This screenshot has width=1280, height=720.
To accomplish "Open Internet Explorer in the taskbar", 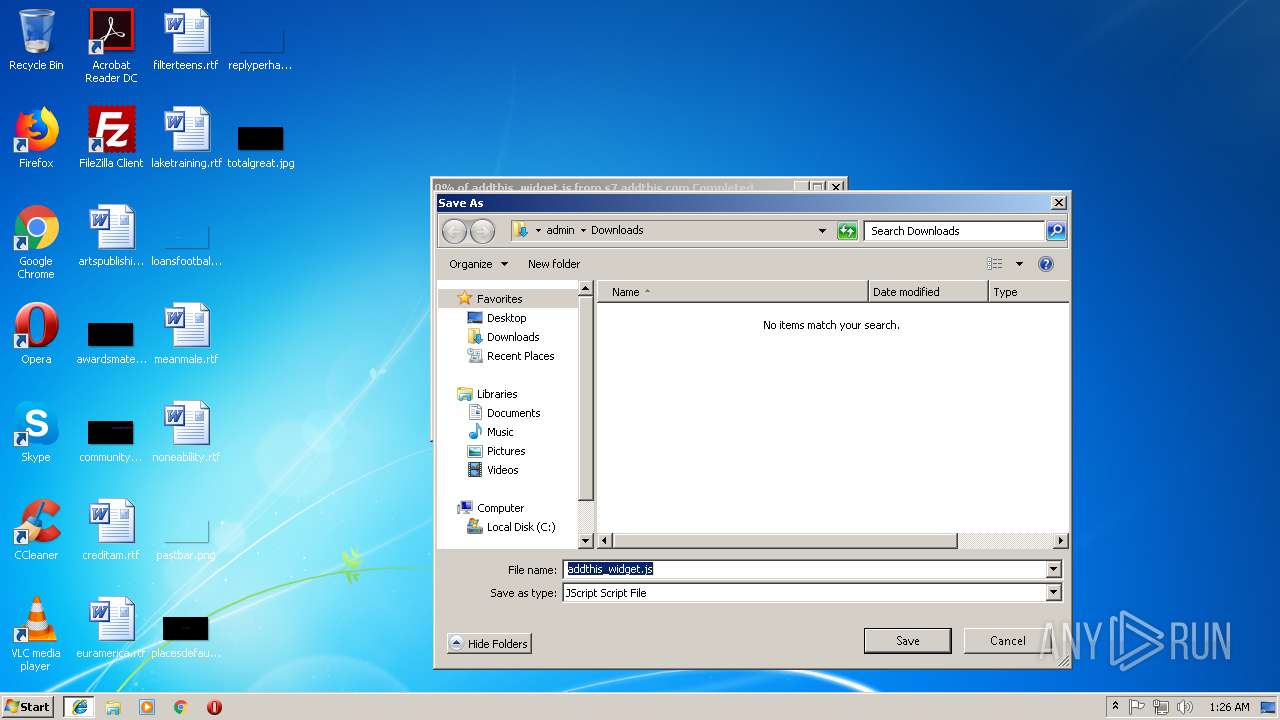I will click(80, 707).
